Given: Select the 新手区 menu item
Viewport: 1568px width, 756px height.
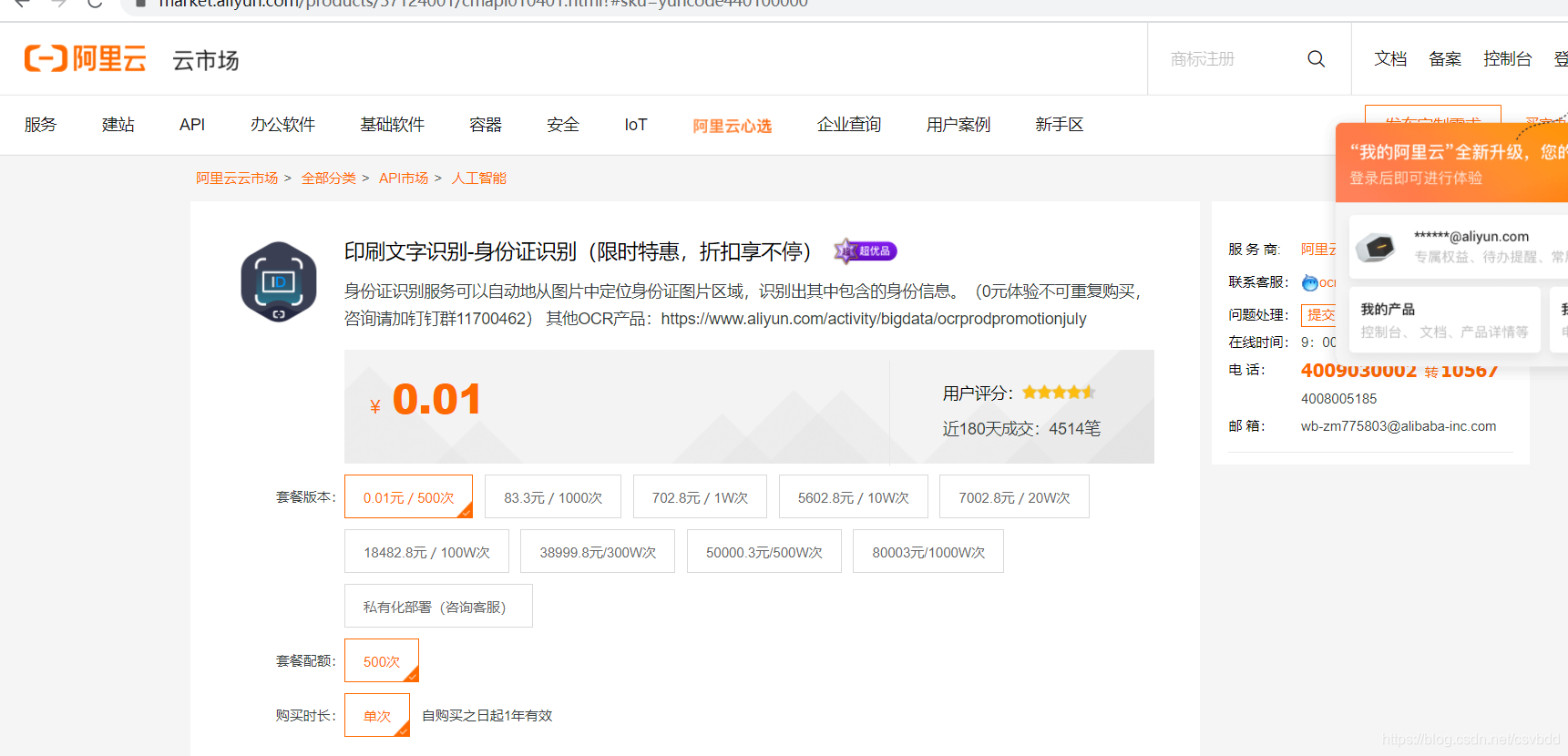Looking at the screenshot, I should [x=1060, y=125].
